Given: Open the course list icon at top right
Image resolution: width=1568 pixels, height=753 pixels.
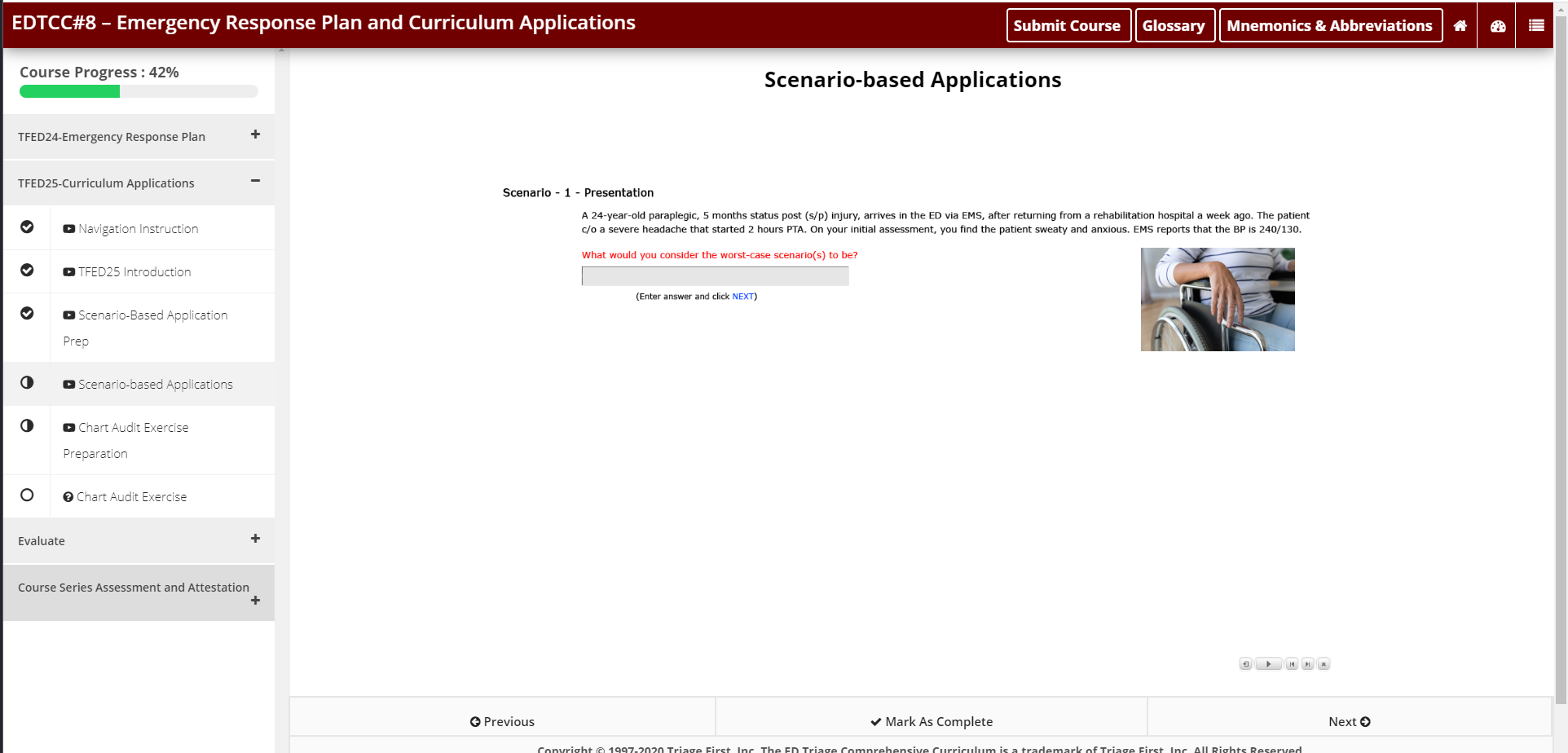Looking at the screenshot, I should (1535, 25).
